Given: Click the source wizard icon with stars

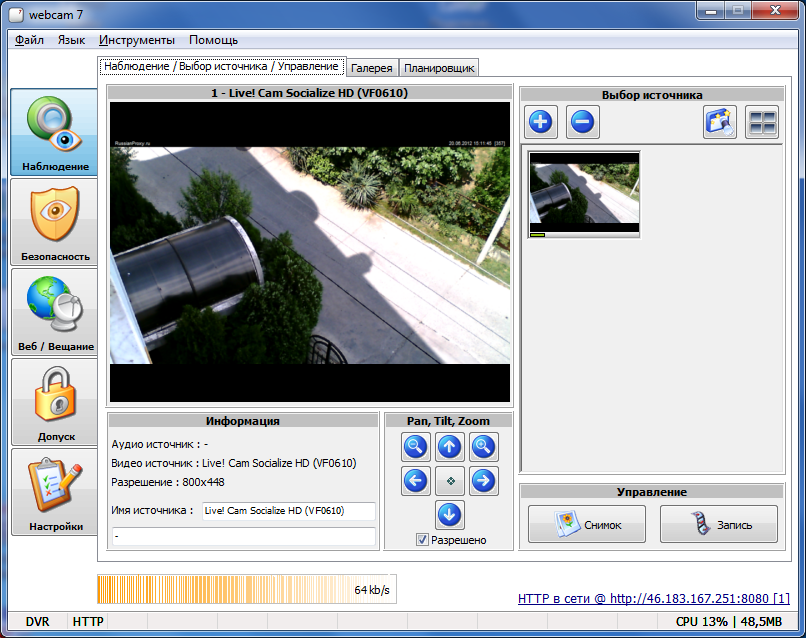Looking at the screenshot, I should coord(720,122).
